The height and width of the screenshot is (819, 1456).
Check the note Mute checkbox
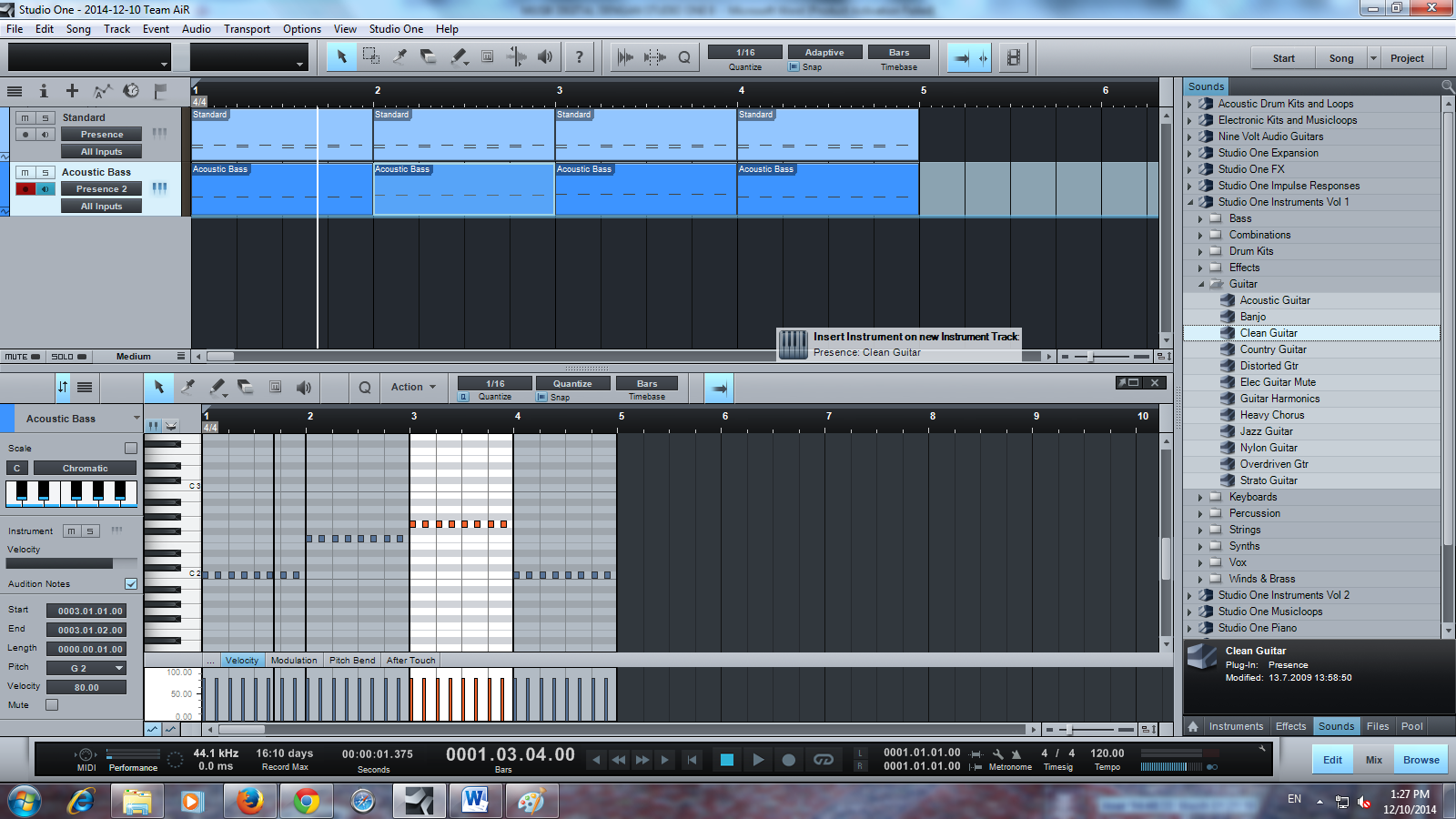pos(52,704)
